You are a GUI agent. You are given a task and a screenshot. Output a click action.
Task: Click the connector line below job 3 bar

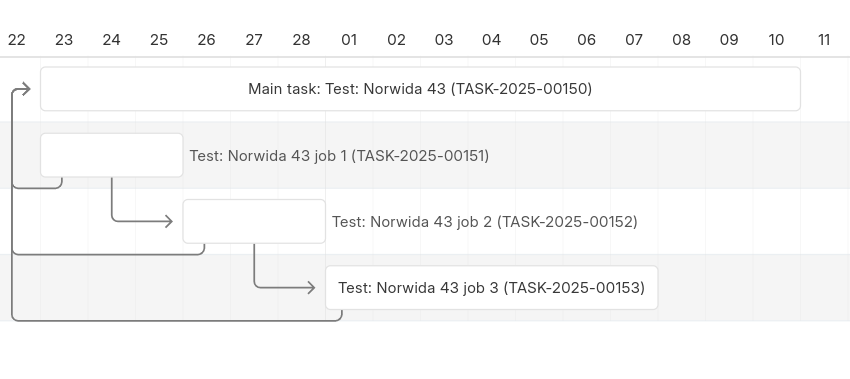pyautogui.click(x=177, y=320)
